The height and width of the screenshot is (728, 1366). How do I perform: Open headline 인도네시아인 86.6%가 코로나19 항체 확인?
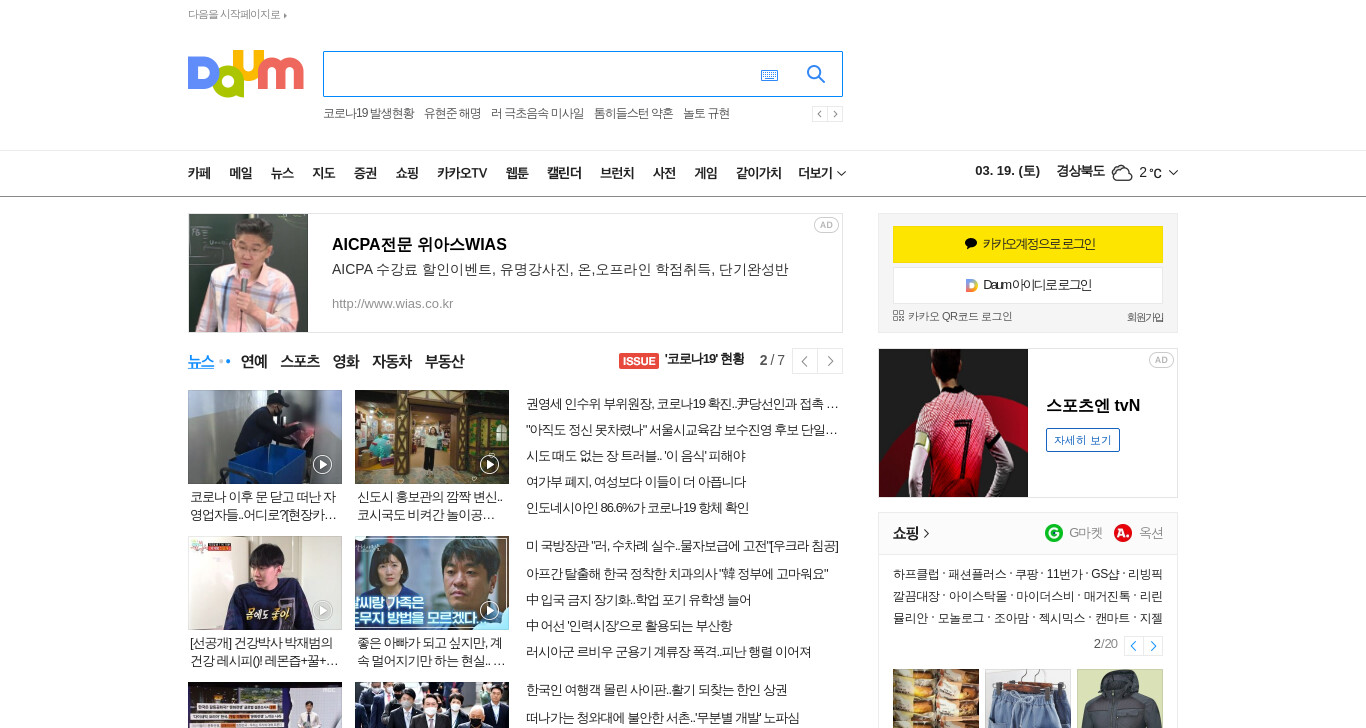pyautogui.click(x=637, y=508)
